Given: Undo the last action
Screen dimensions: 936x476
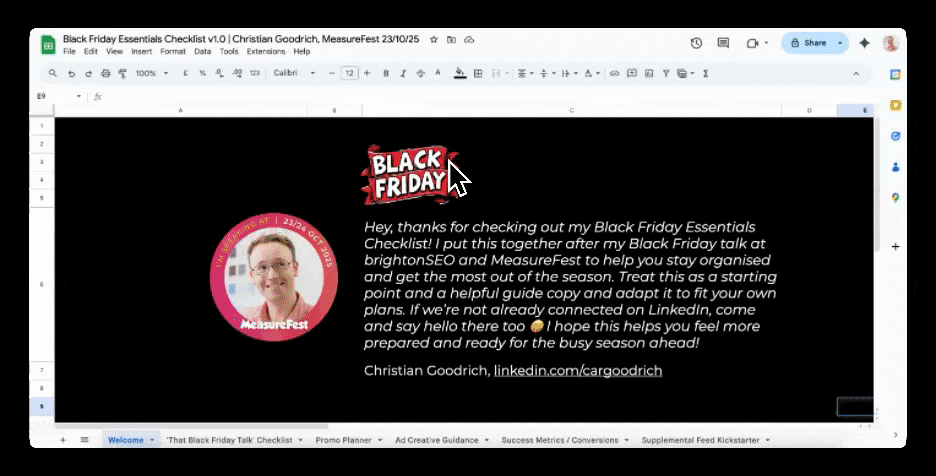Looking at the screenshot, I should coord(71,73).
